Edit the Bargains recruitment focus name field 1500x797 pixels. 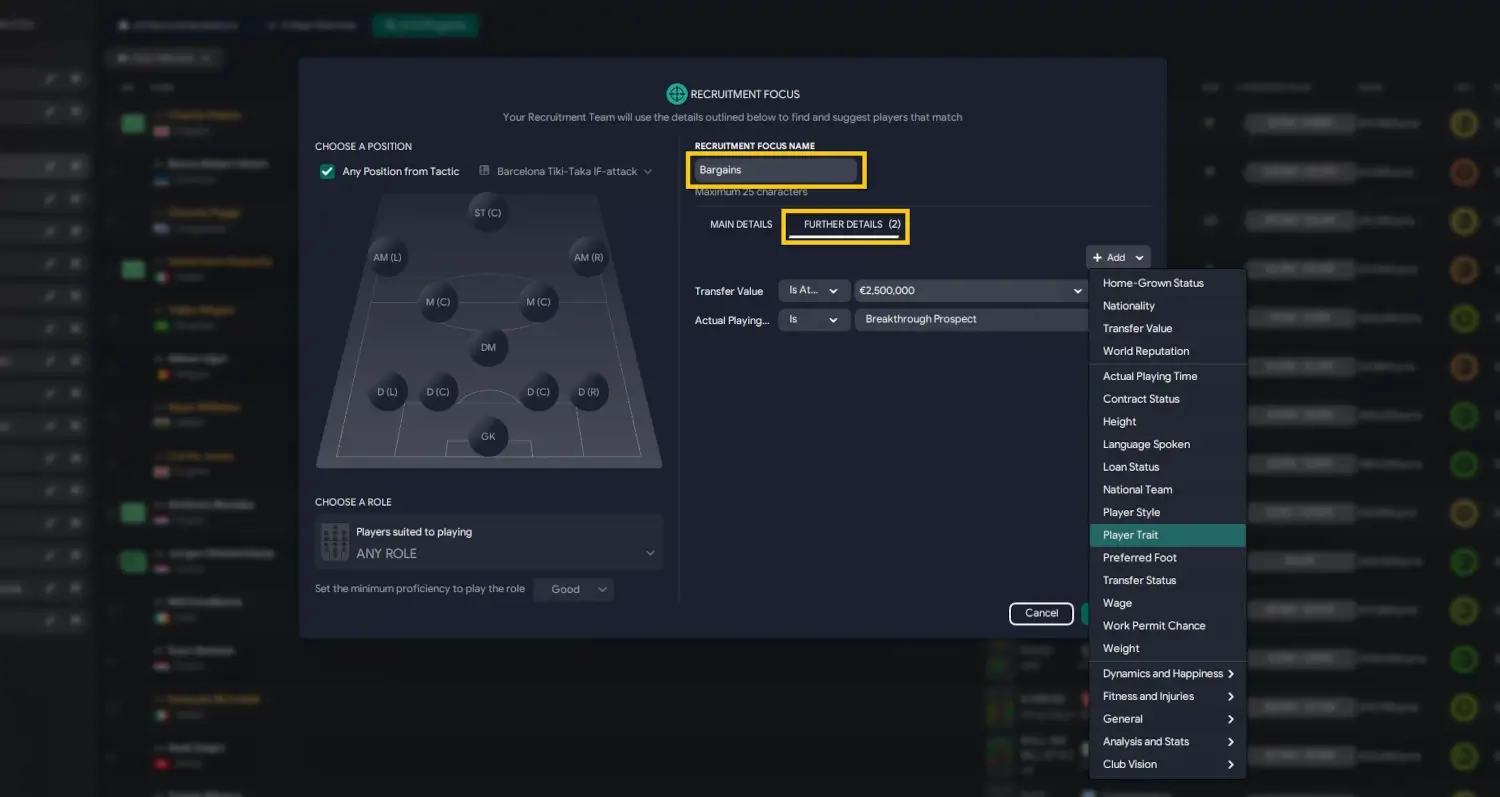click(x=776, y=170)
